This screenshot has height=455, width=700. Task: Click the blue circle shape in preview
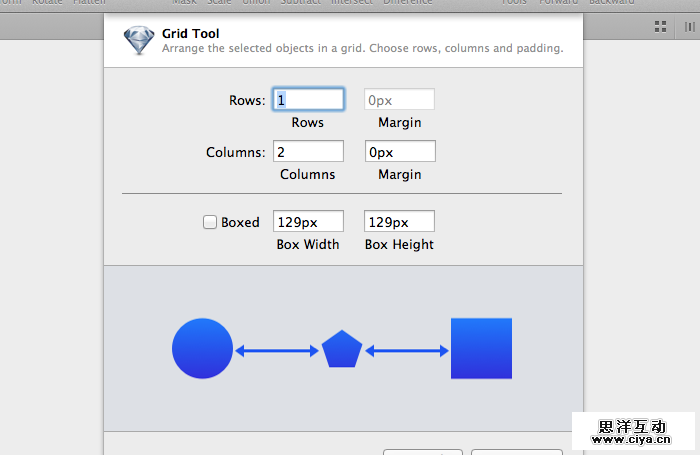[x=202, y=349]
